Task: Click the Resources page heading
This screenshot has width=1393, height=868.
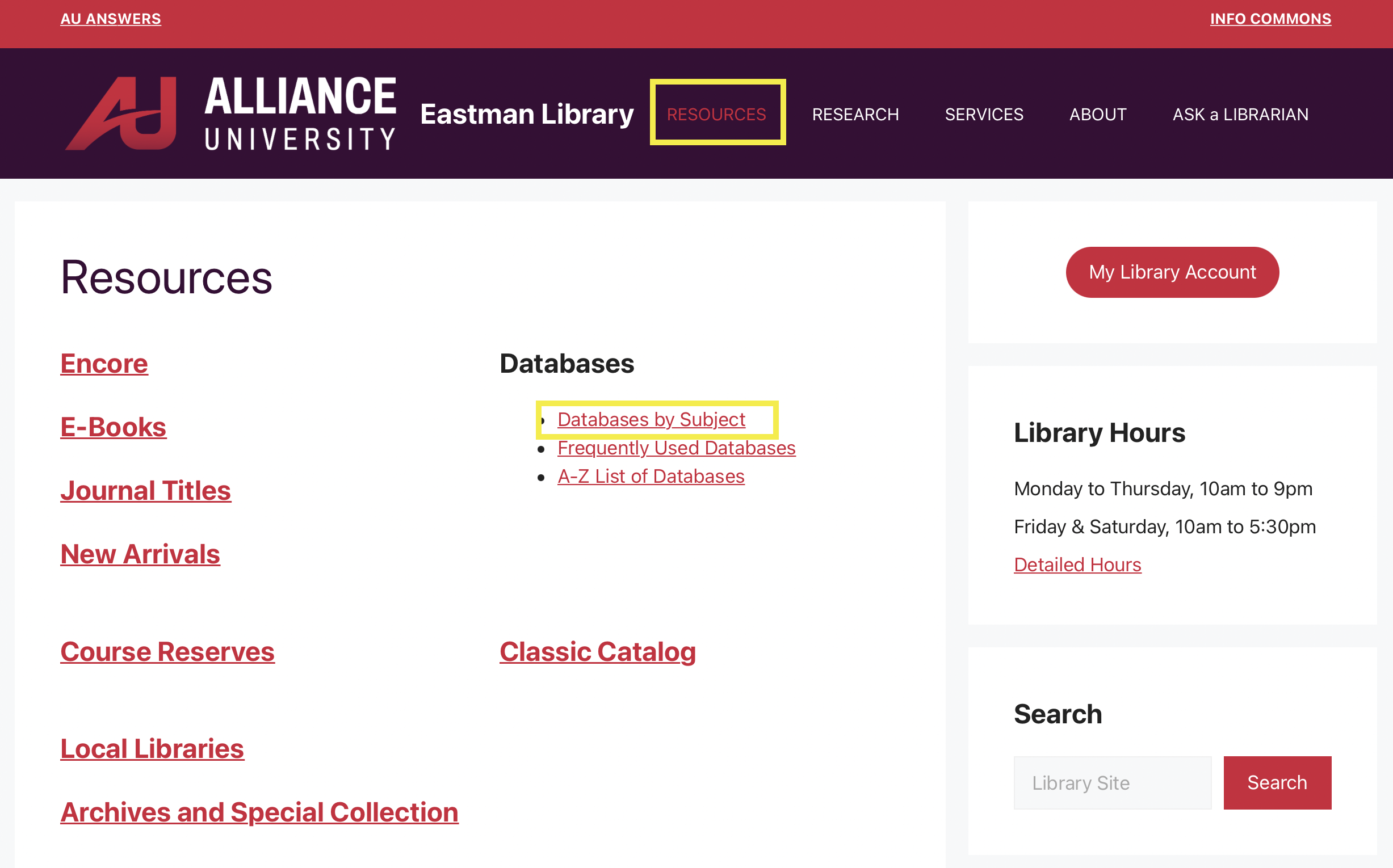Action: click(x=166, y=277)
